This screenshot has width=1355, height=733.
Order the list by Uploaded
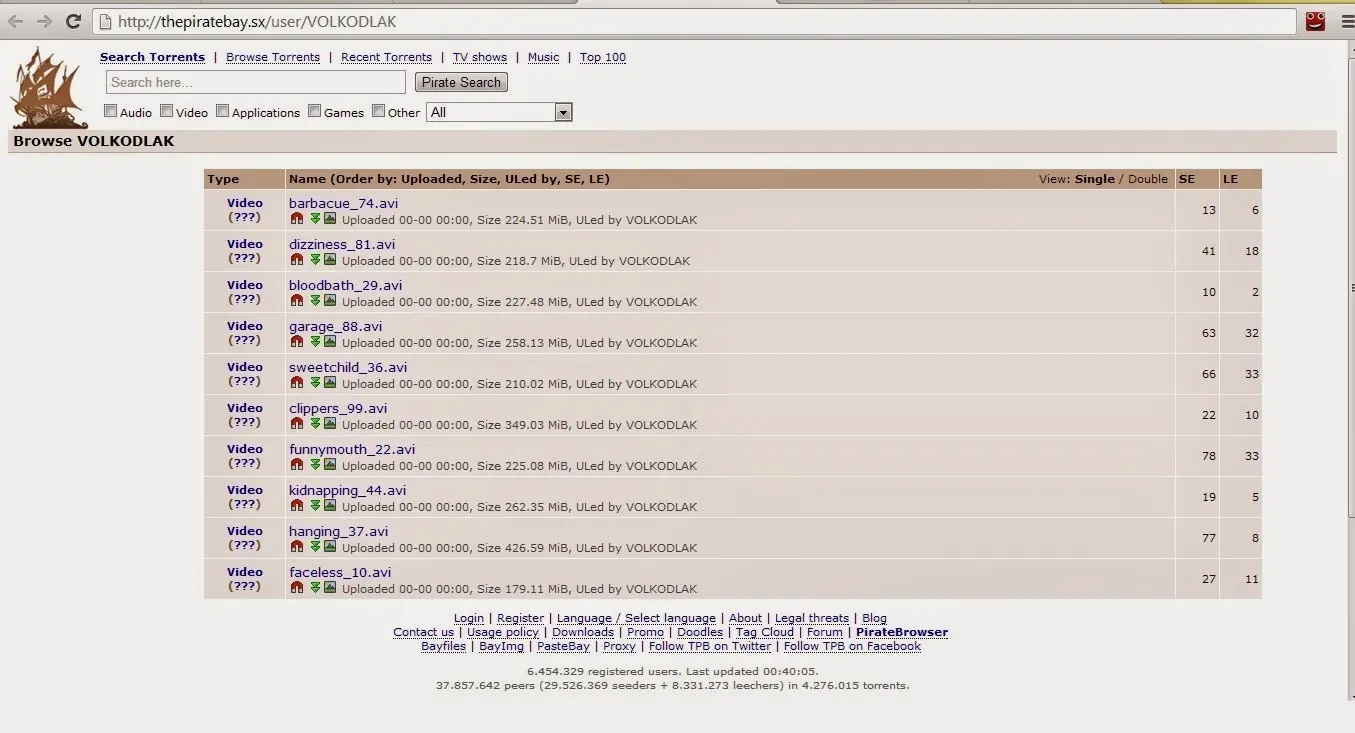(x=429, y=179)
